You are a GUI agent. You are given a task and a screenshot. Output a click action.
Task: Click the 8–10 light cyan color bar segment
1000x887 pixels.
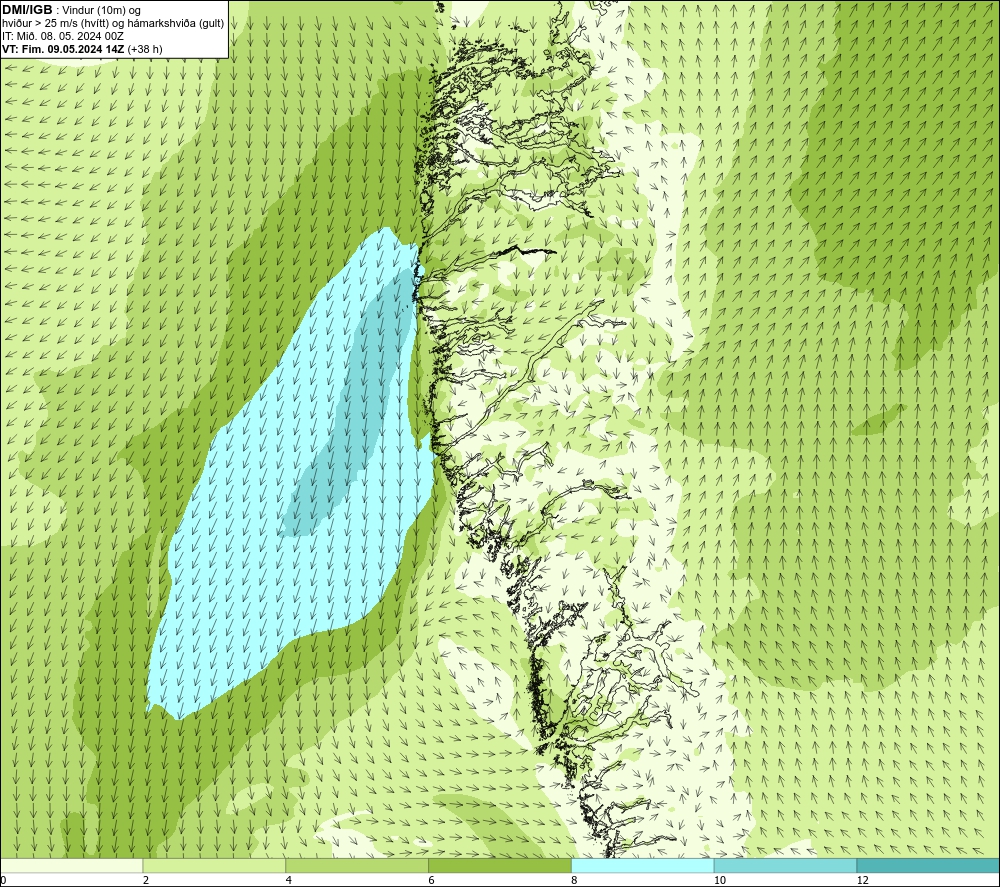643,865
